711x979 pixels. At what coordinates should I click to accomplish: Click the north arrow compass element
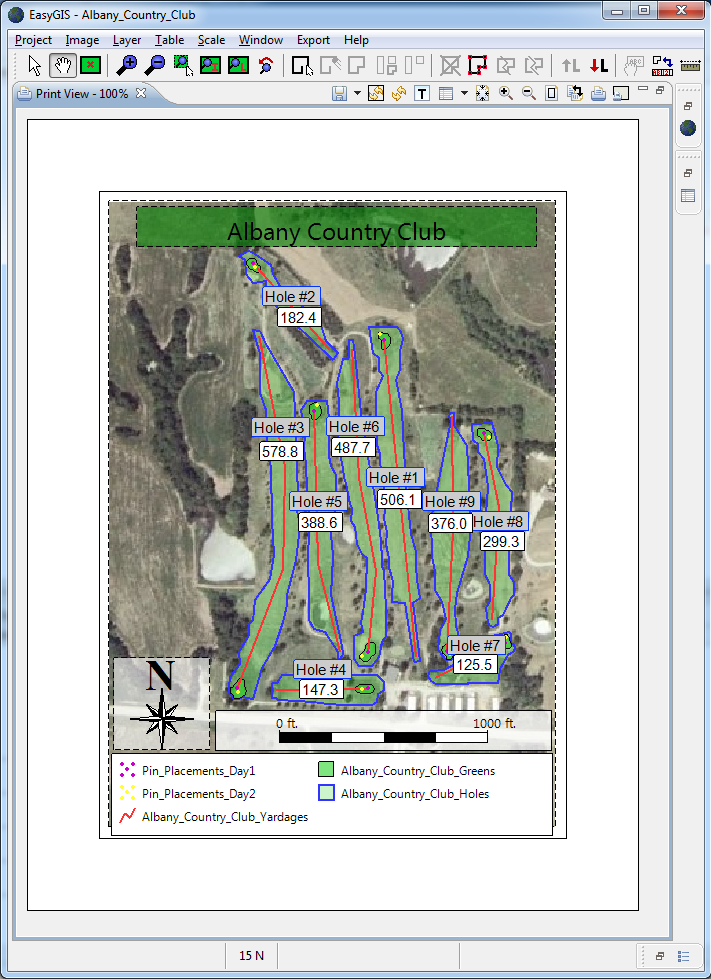click(x=162, y=704)
